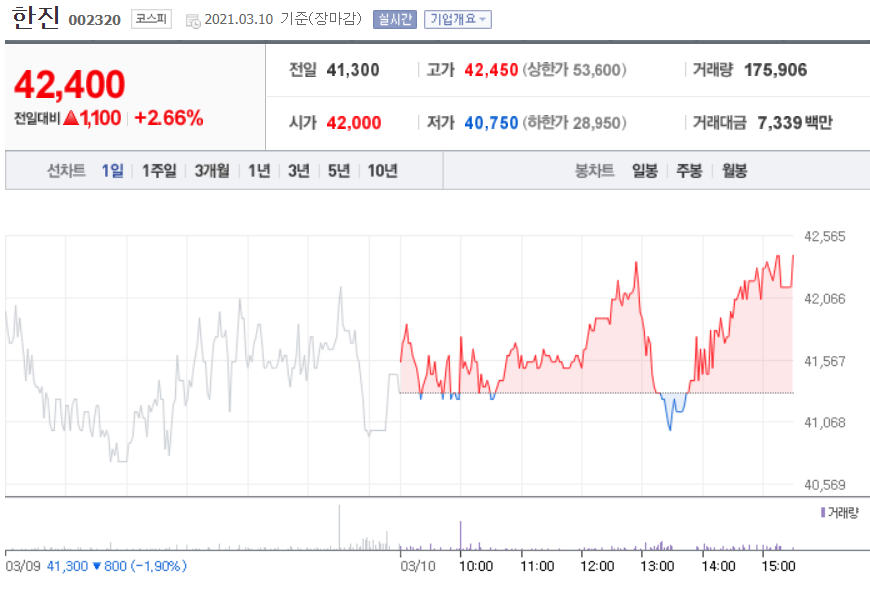Select the 3개월 line chart tab

pyautogui.click(x=212, y=170)
